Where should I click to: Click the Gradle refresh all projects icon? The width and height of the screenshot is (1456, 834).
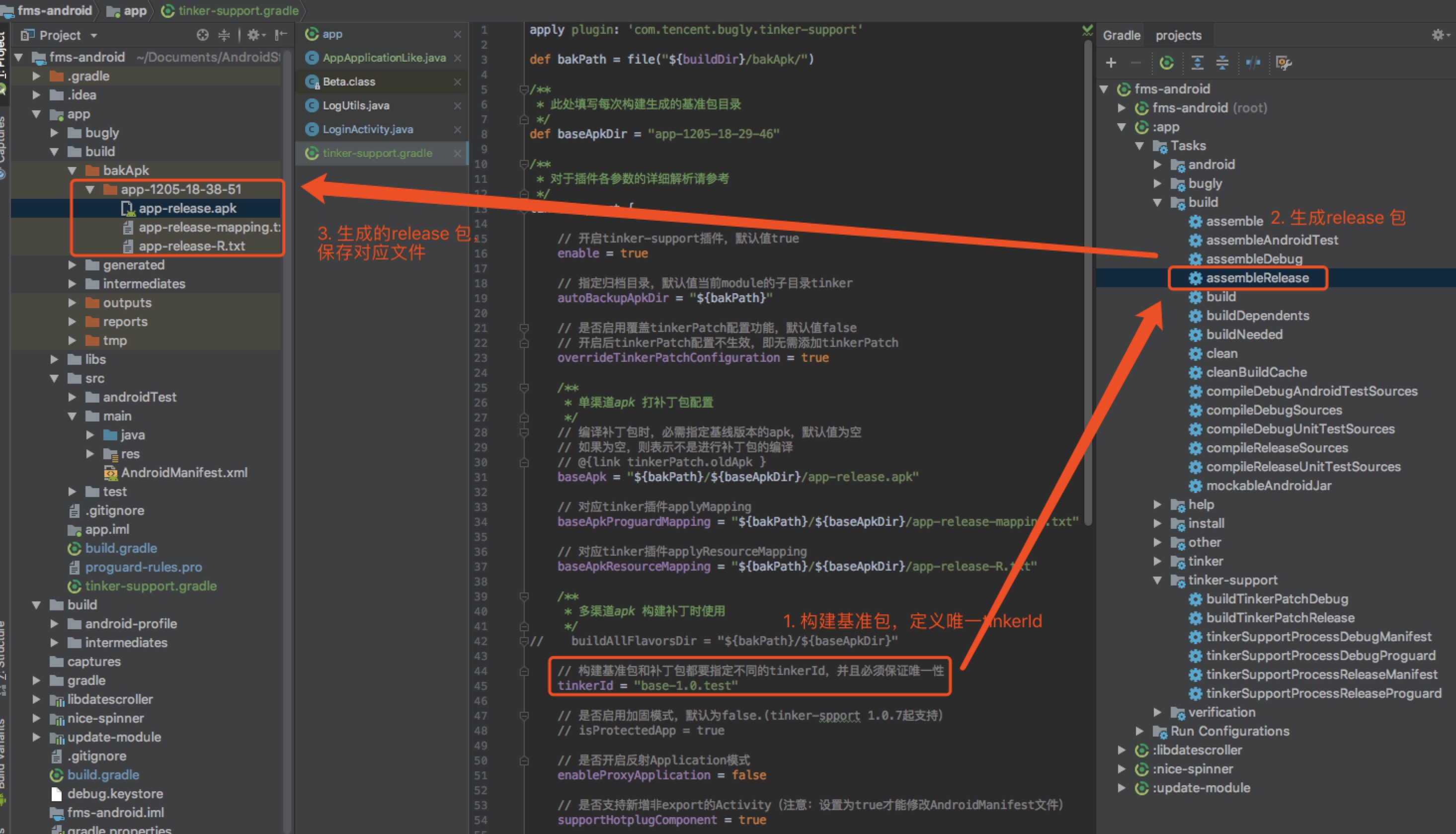(x=1166, y=63)
